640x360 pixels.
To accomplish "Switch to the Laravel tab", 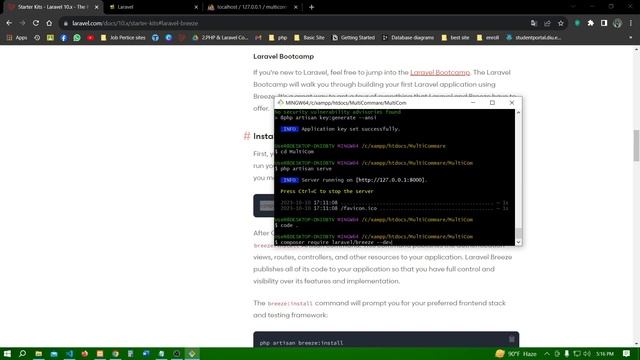I will (152, 7).
